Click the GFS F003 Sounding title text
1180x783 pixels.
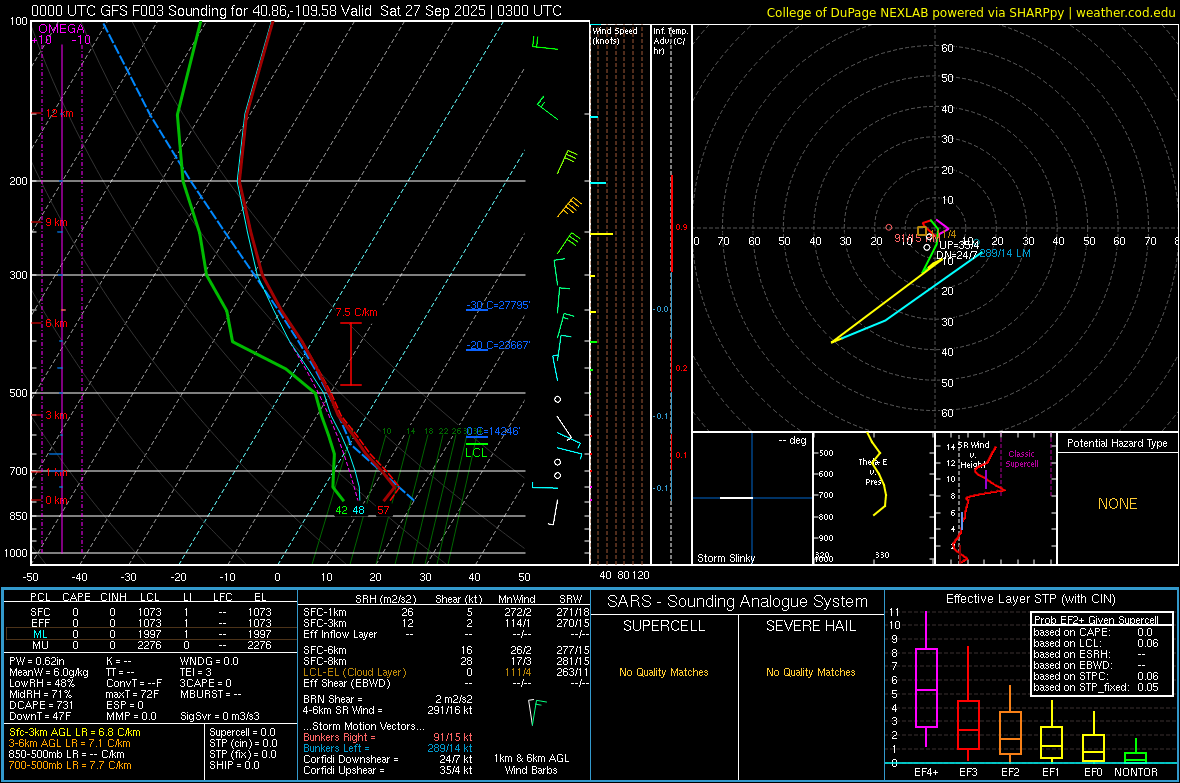296,11
